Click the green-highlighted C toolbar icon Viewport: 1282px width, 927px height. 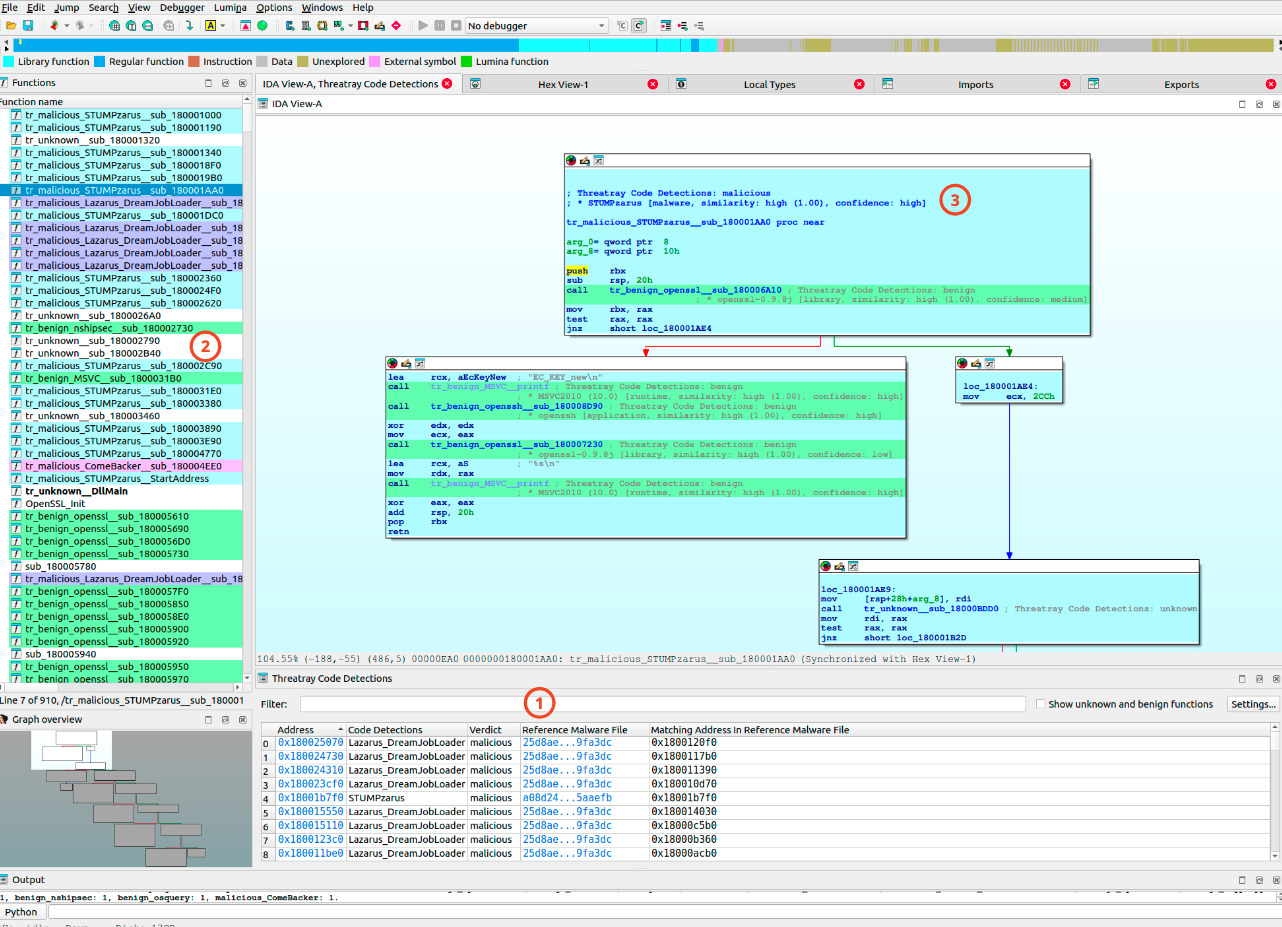click(x=639, y=25)
